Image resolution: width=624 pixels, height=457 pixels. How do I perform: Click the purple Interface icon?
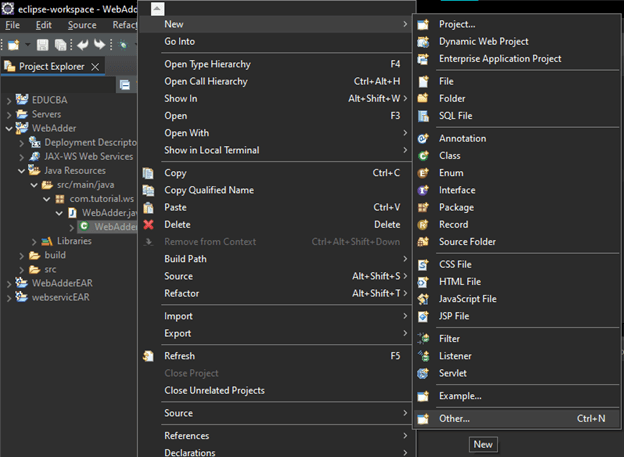pyautogui.click(x=423, y=190)
